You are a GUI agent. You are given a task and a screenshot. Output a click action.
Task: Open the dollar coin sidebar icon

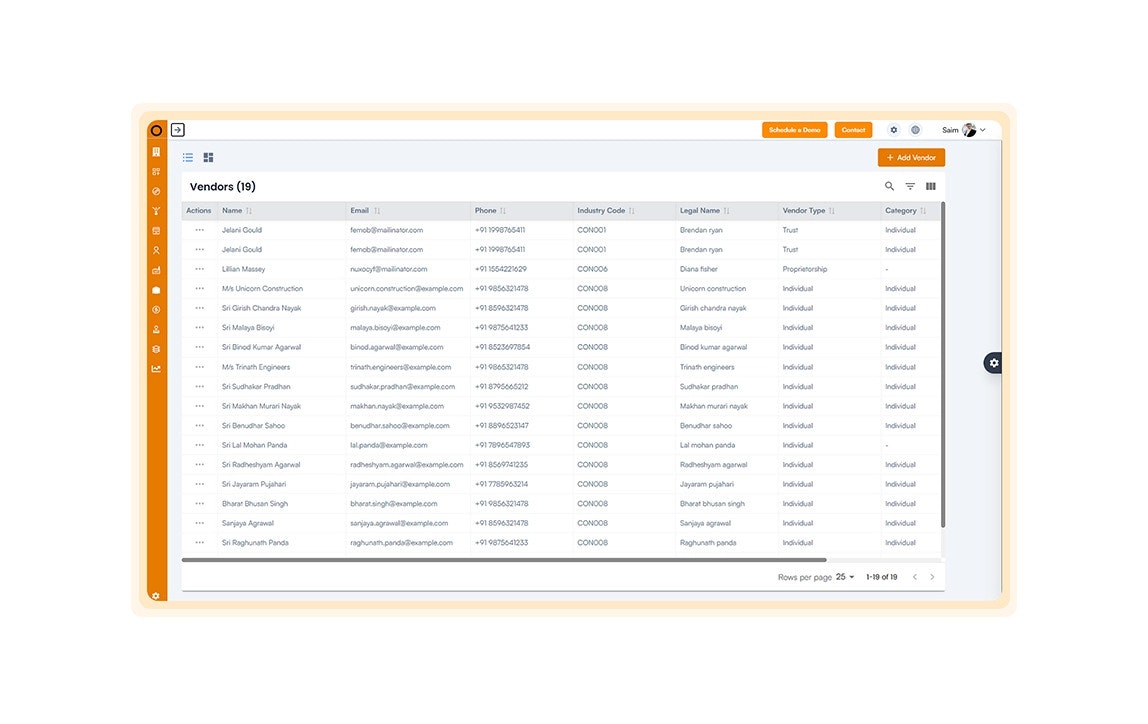[x=156, y=310]
